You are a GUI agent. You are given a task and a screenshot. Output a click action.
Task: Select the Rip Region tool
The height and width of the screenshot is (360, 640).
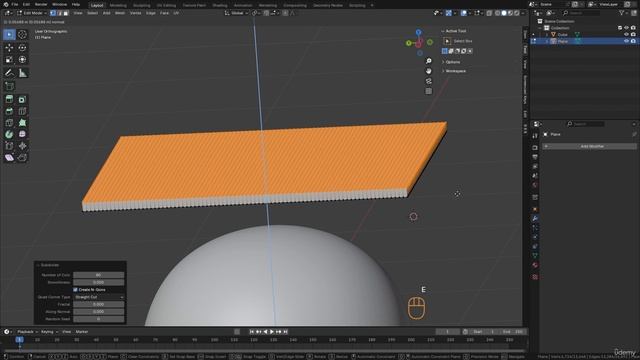[x=22, y=158]
